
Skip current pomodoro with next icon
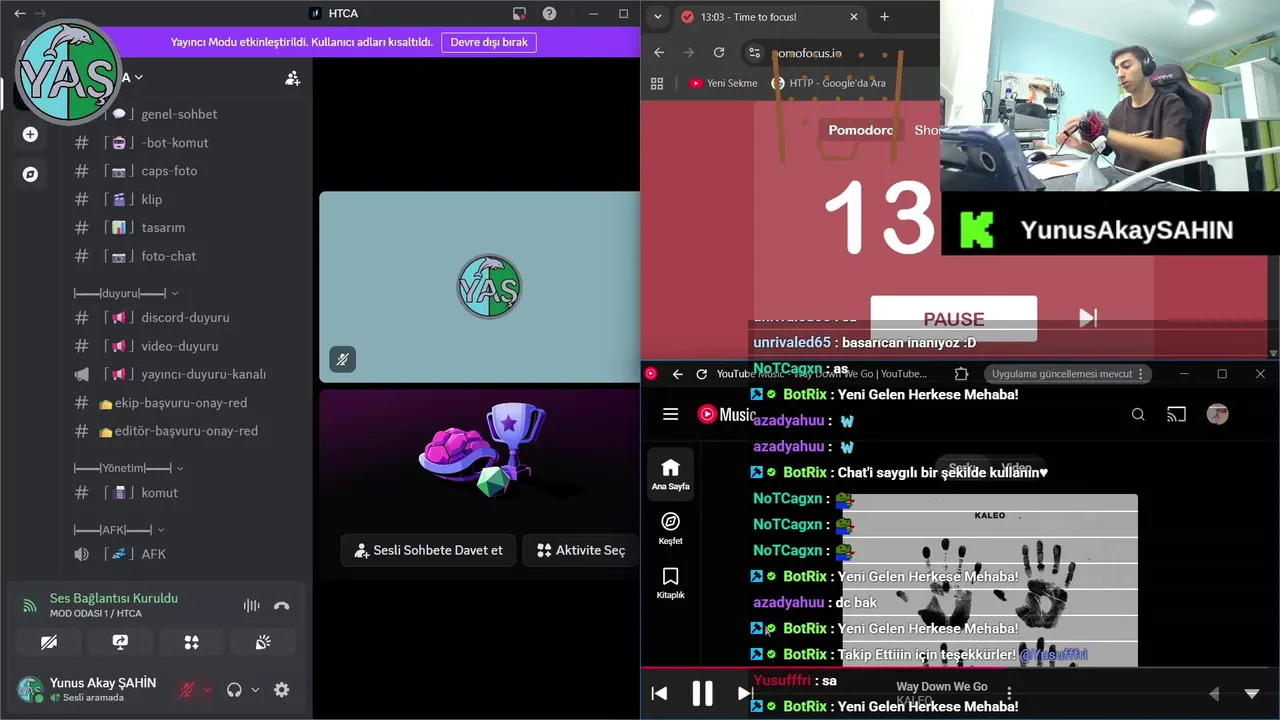(x=1088, y=318)
